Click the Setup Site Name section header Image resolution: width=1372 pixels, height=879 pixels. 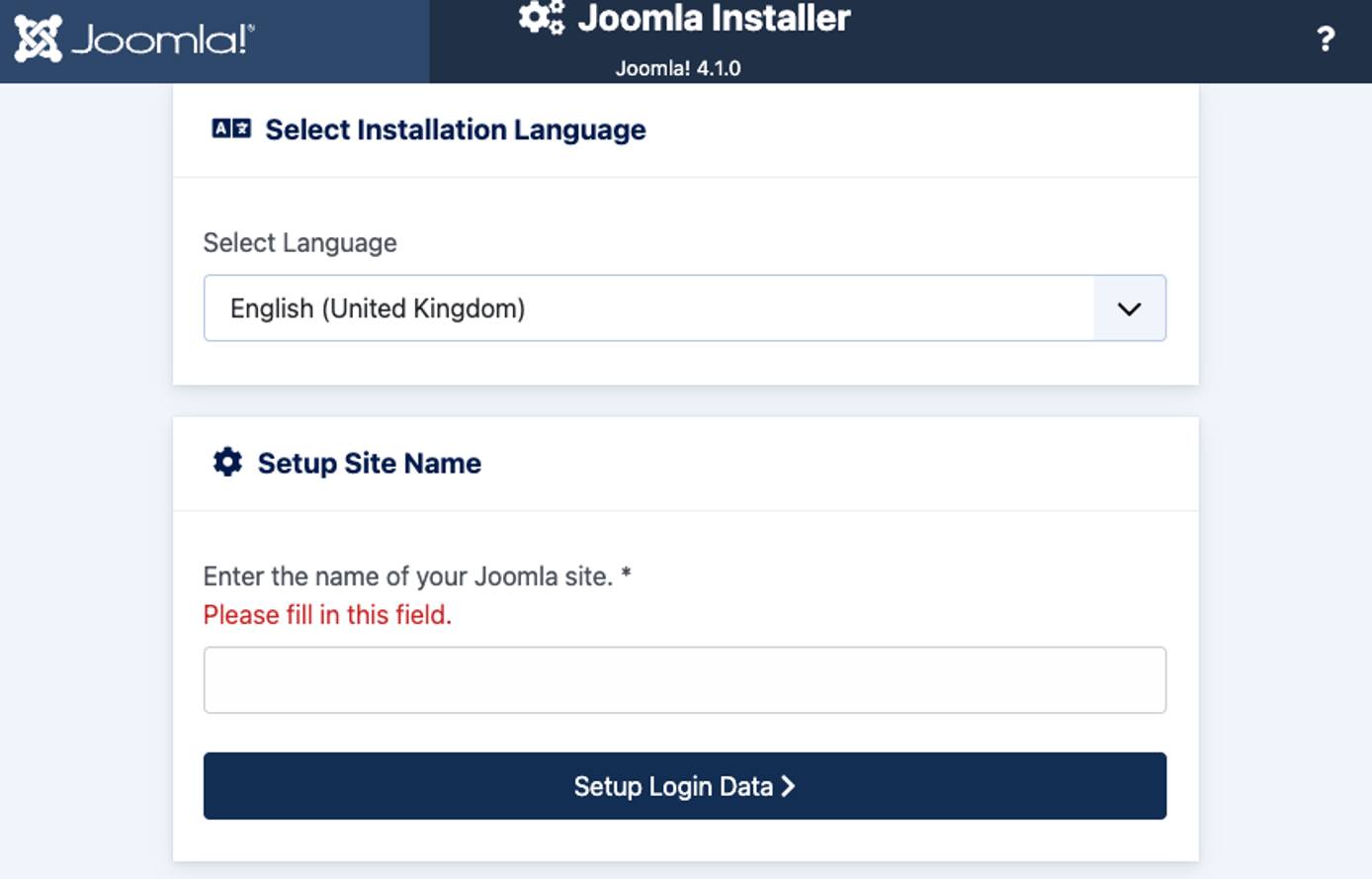[368, 462]
